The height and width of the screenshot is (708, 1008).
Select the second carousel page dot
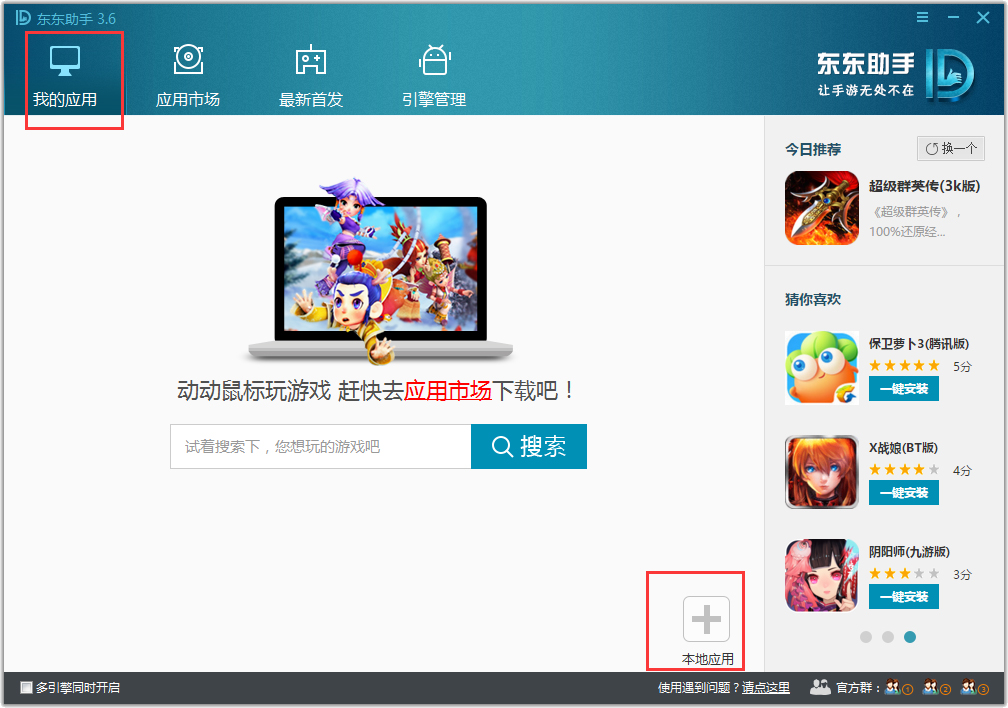tap(888, 637)
